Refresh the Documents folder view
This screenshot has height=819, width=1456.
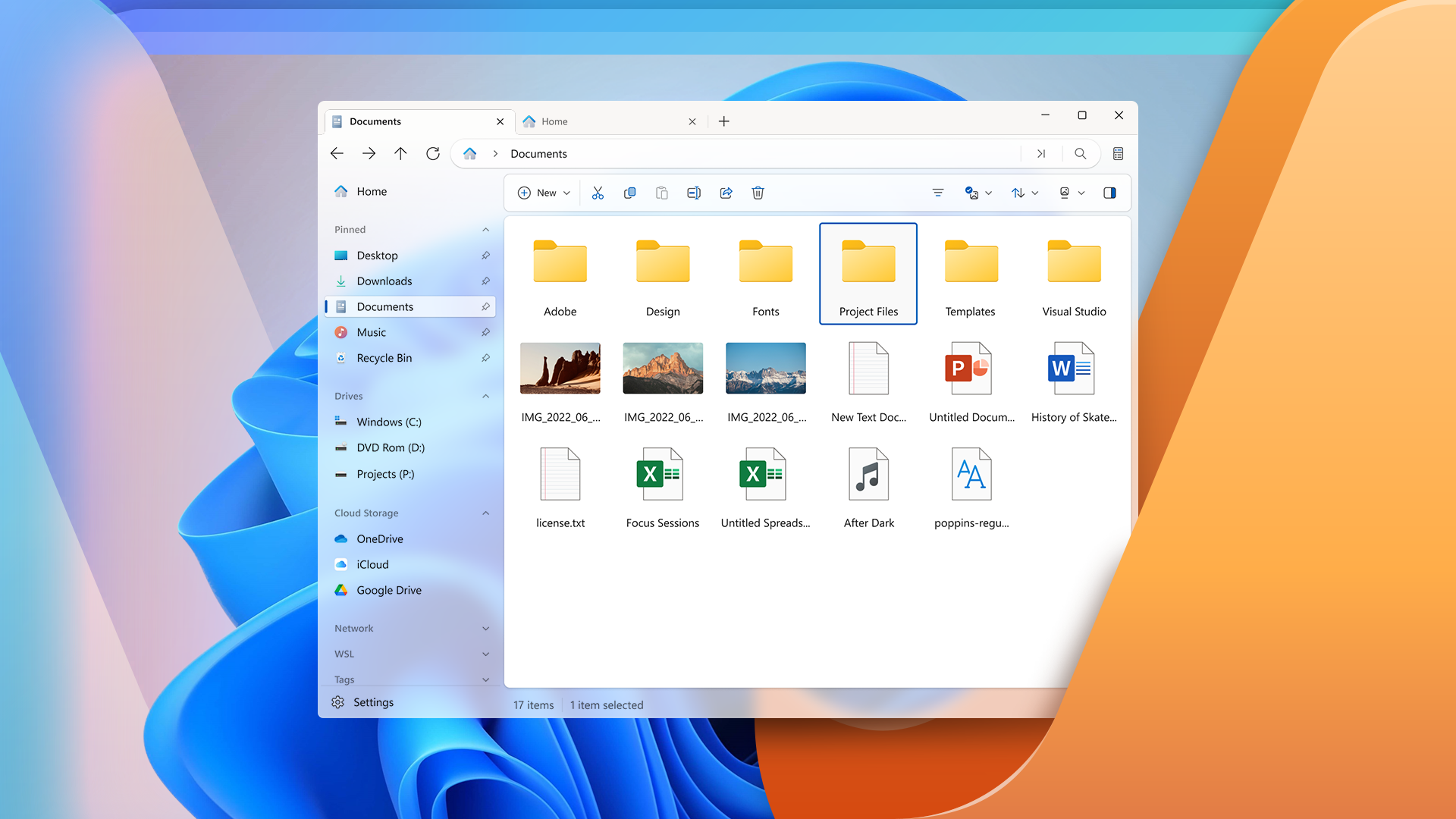[x=432, y=153]
